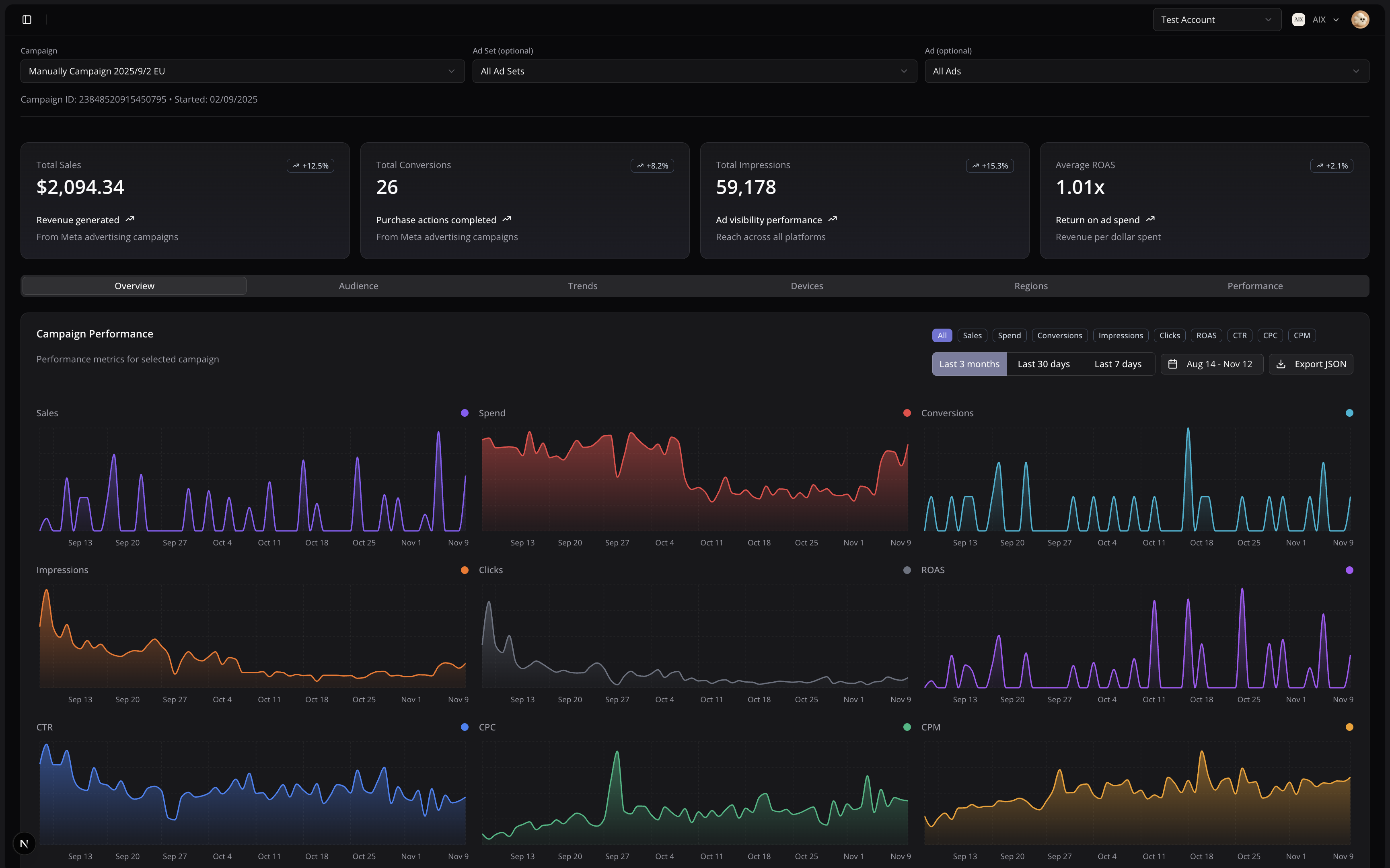Click the Export JSON button
The image size is (1390, 868).
1311,364
